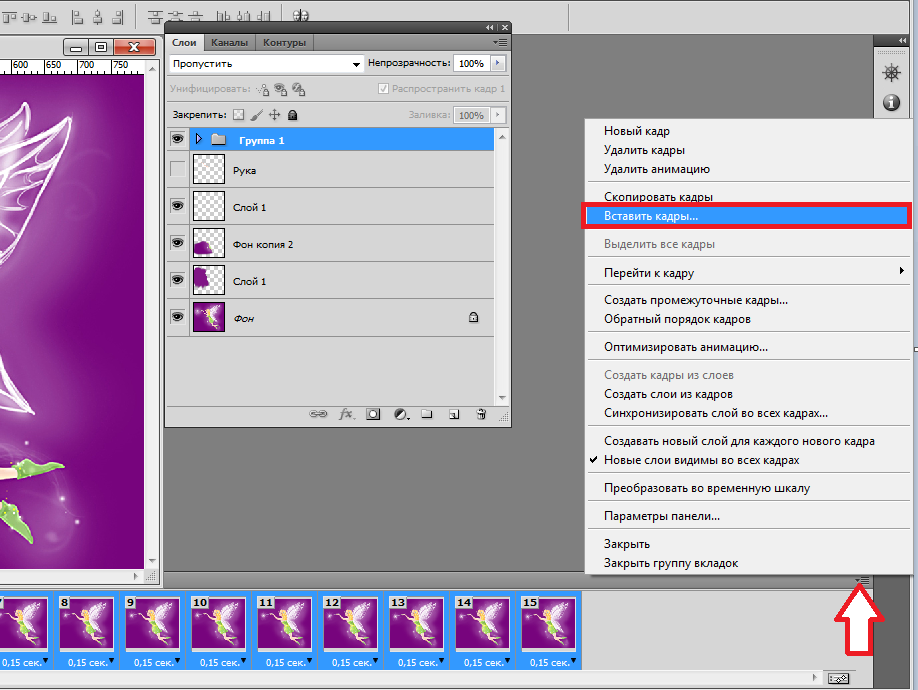Click the lock all padlock icon
The height and width of the screenshot is (690, 918).
click(293, 115)
